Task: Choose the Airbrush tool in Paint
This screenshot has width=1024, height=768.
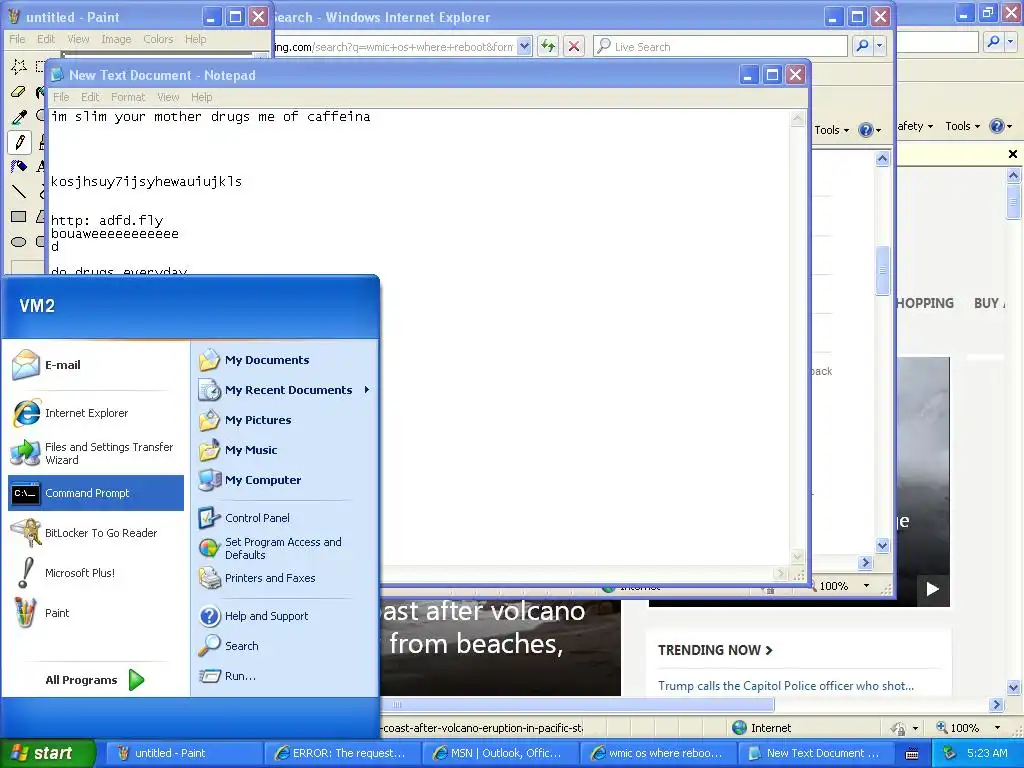Action: 19,167
